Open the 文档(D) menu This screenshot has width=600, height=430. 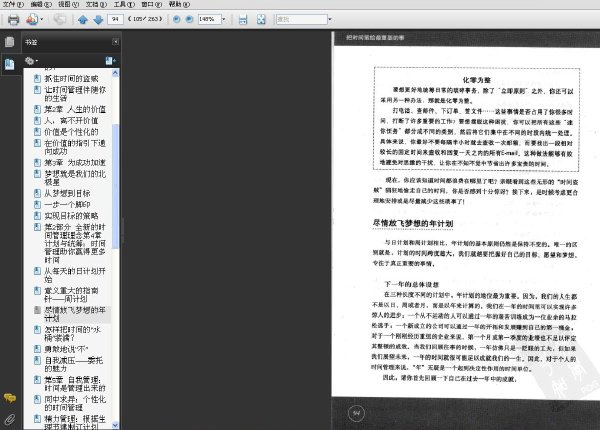[96, 4]
